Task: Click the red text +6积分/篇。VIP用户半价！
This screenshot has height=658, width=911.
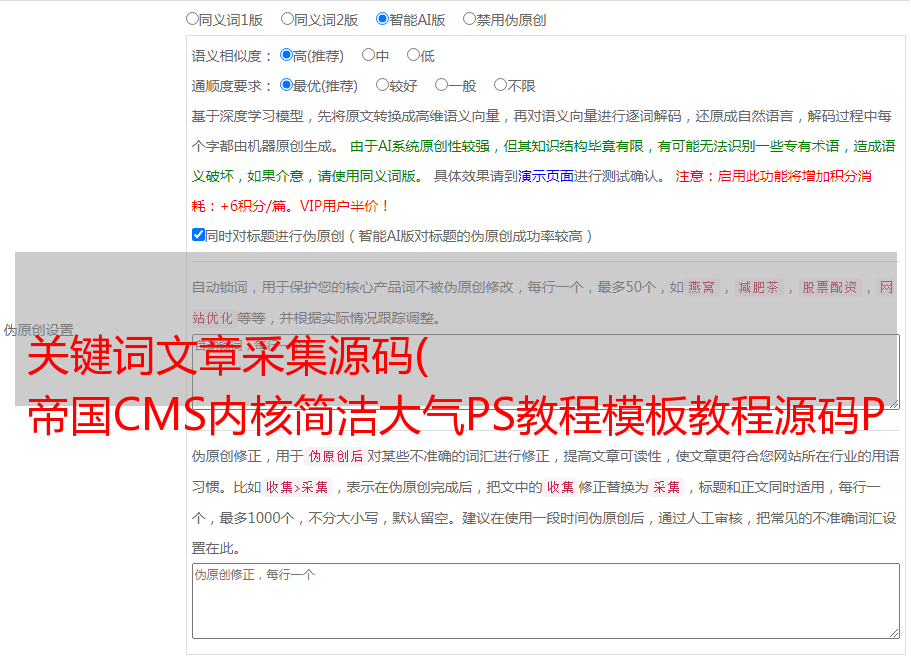Action: coord(305,206)
